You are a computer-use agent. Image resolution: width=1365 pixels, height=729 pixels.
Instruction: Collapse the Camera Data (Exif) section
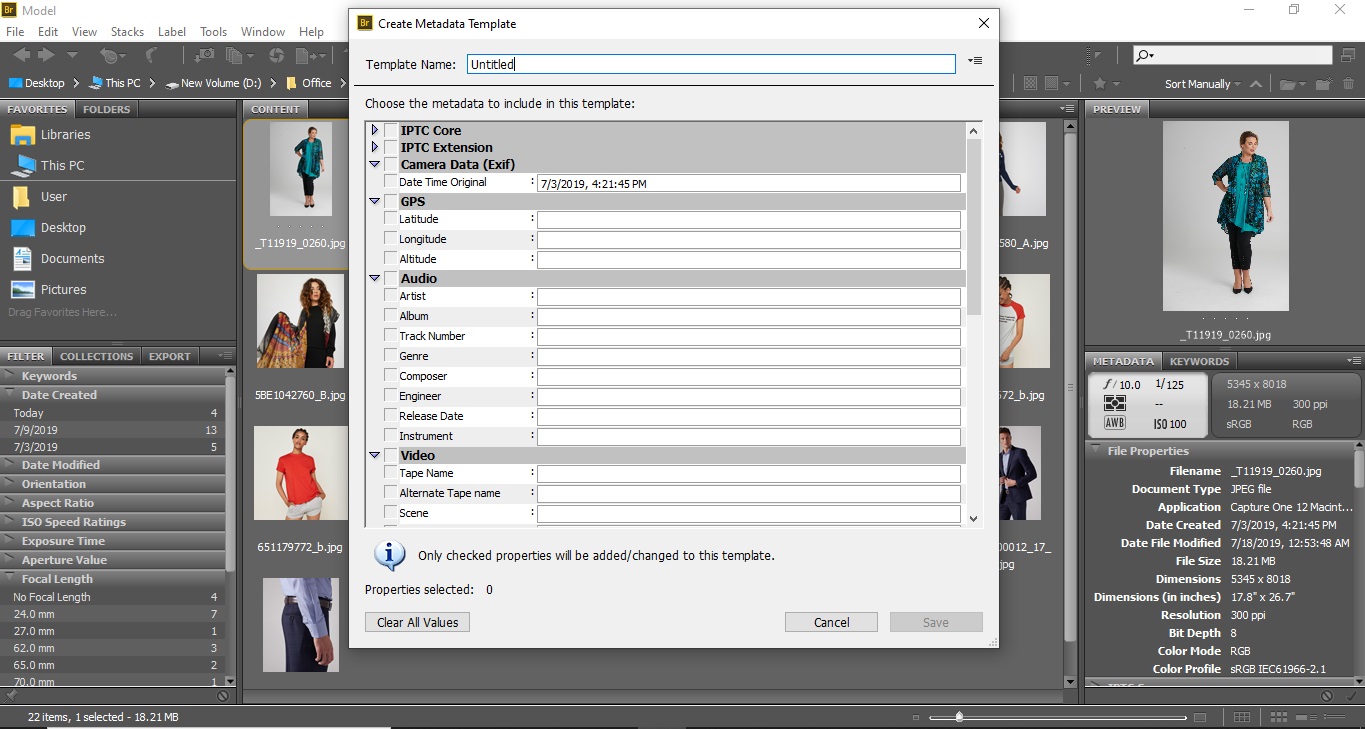coord(374,164)
